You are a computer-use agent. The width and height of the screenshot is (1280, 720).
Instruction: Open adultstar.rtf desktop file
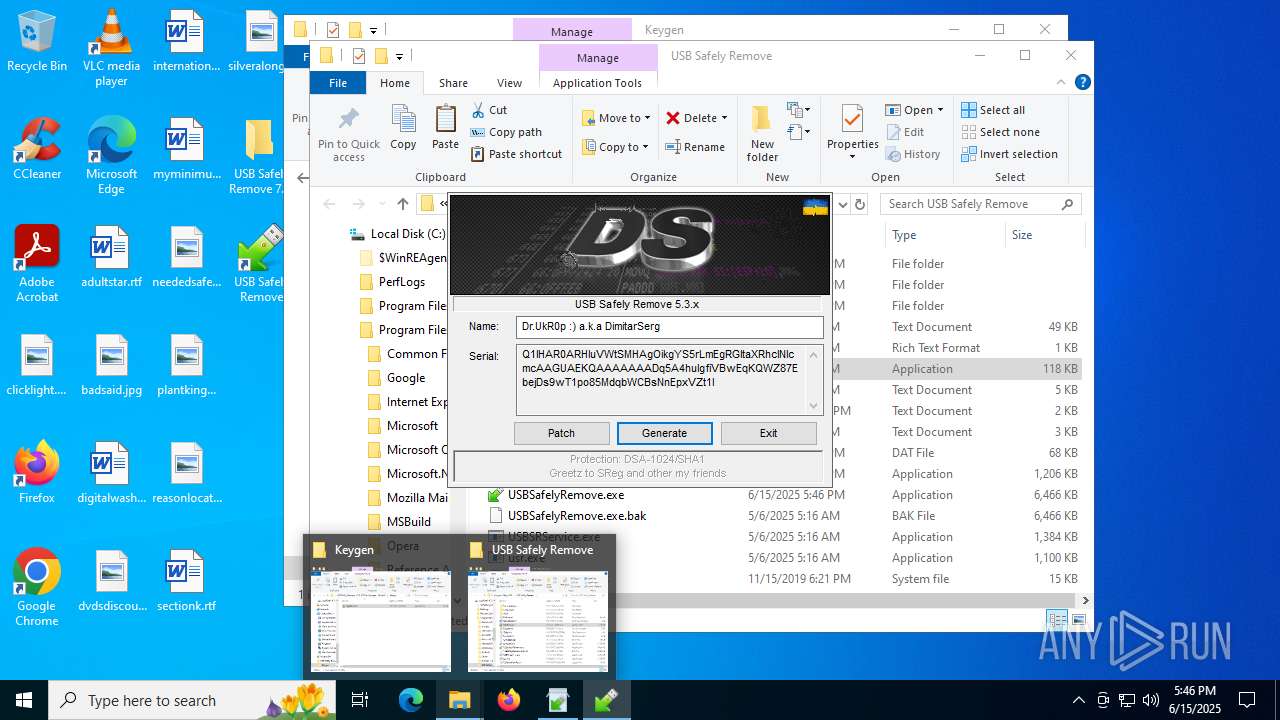point(111,256)
